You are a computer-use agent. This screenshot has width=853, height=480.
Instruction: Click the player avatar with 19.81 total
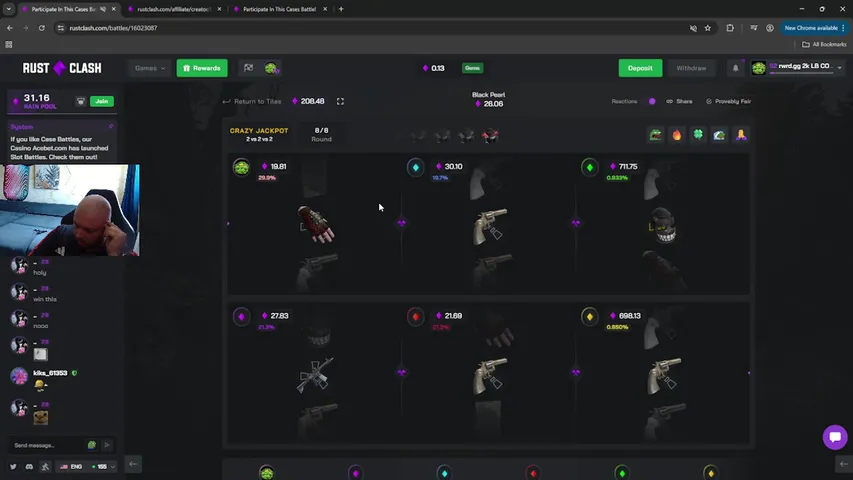[242, 167]
